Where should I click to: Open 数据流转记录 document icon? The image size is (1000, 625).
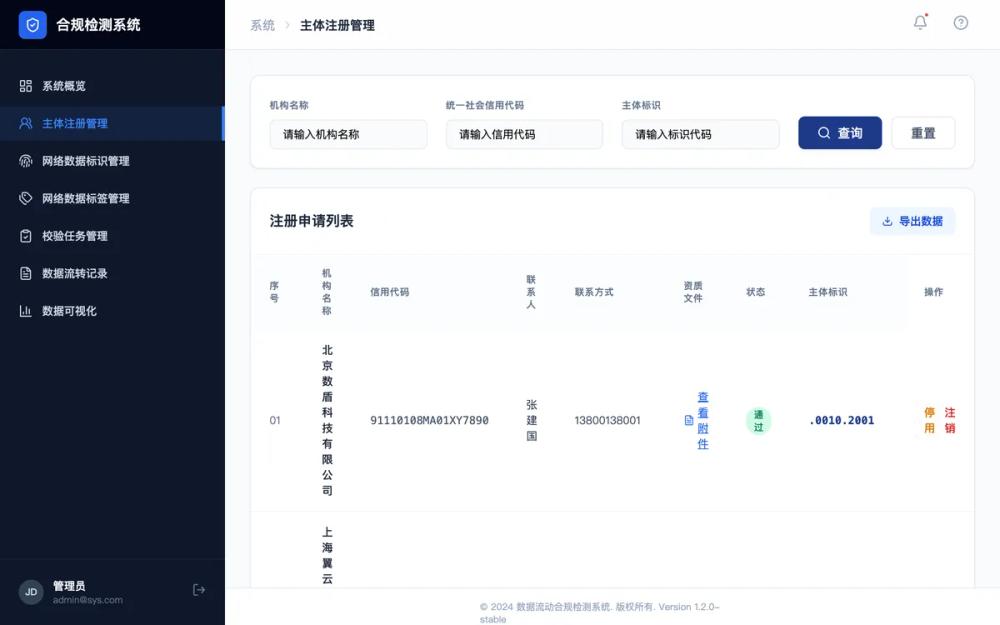[28, 273]
